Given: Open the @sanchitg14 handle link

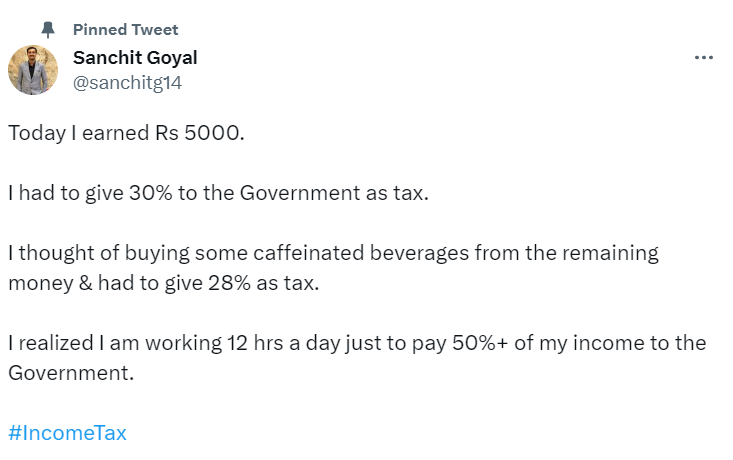Looking at the screenshot, I should pyautogui.click(x=127, y=83).
